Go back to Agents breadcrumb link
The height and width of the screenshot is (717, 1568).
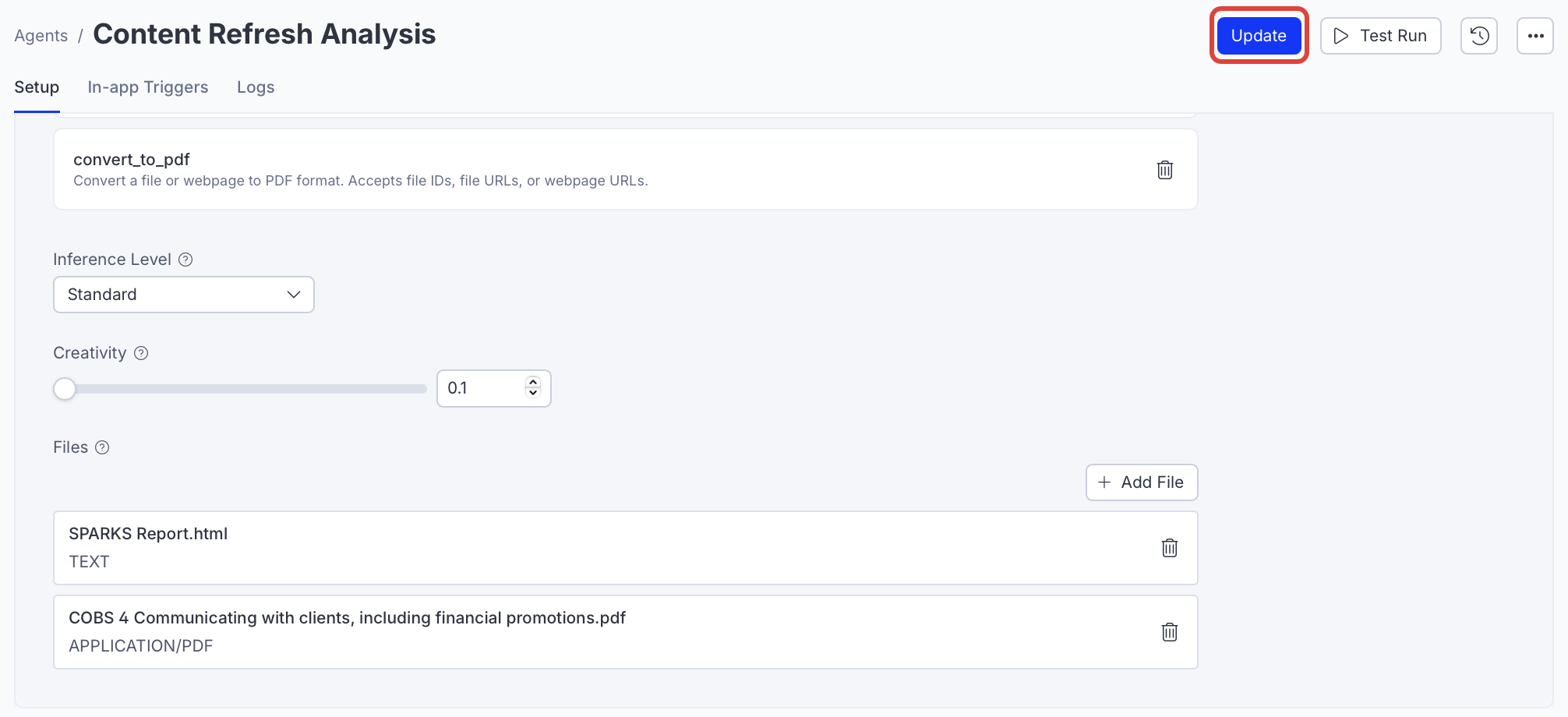coord(41,36)
